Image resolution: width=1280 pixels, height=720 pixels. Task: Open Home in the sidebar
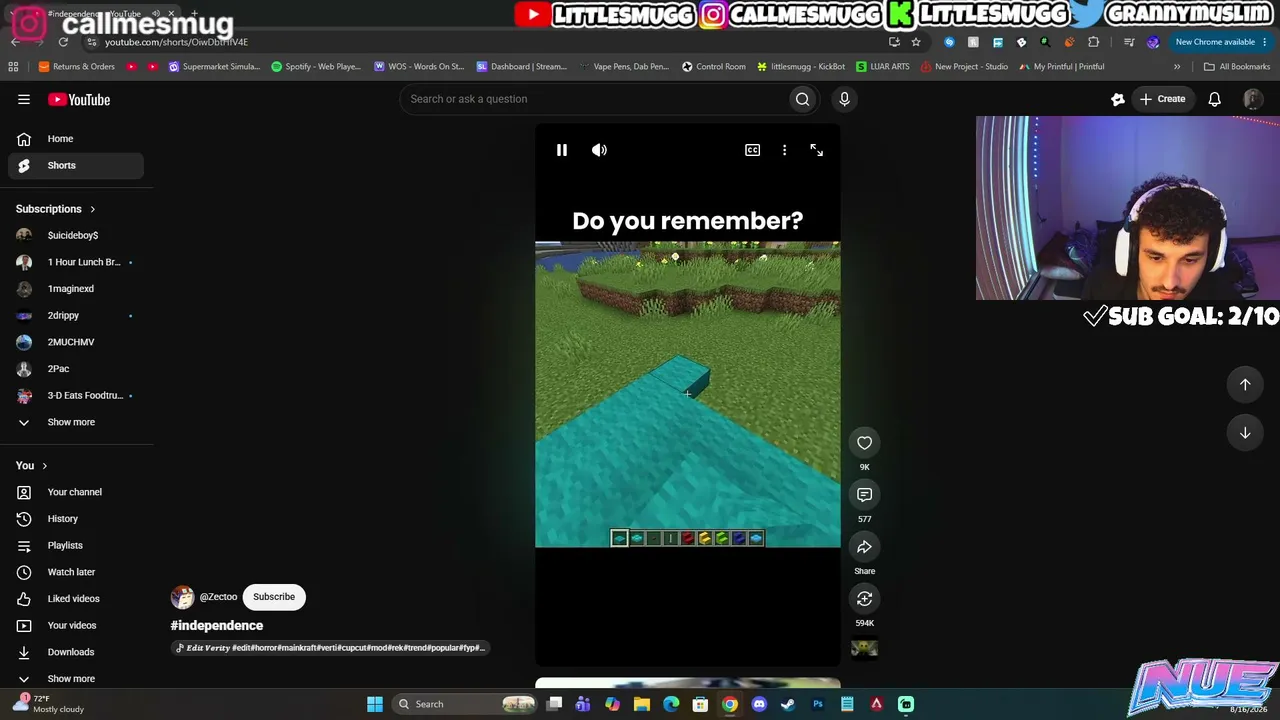[x=76, y=139]
